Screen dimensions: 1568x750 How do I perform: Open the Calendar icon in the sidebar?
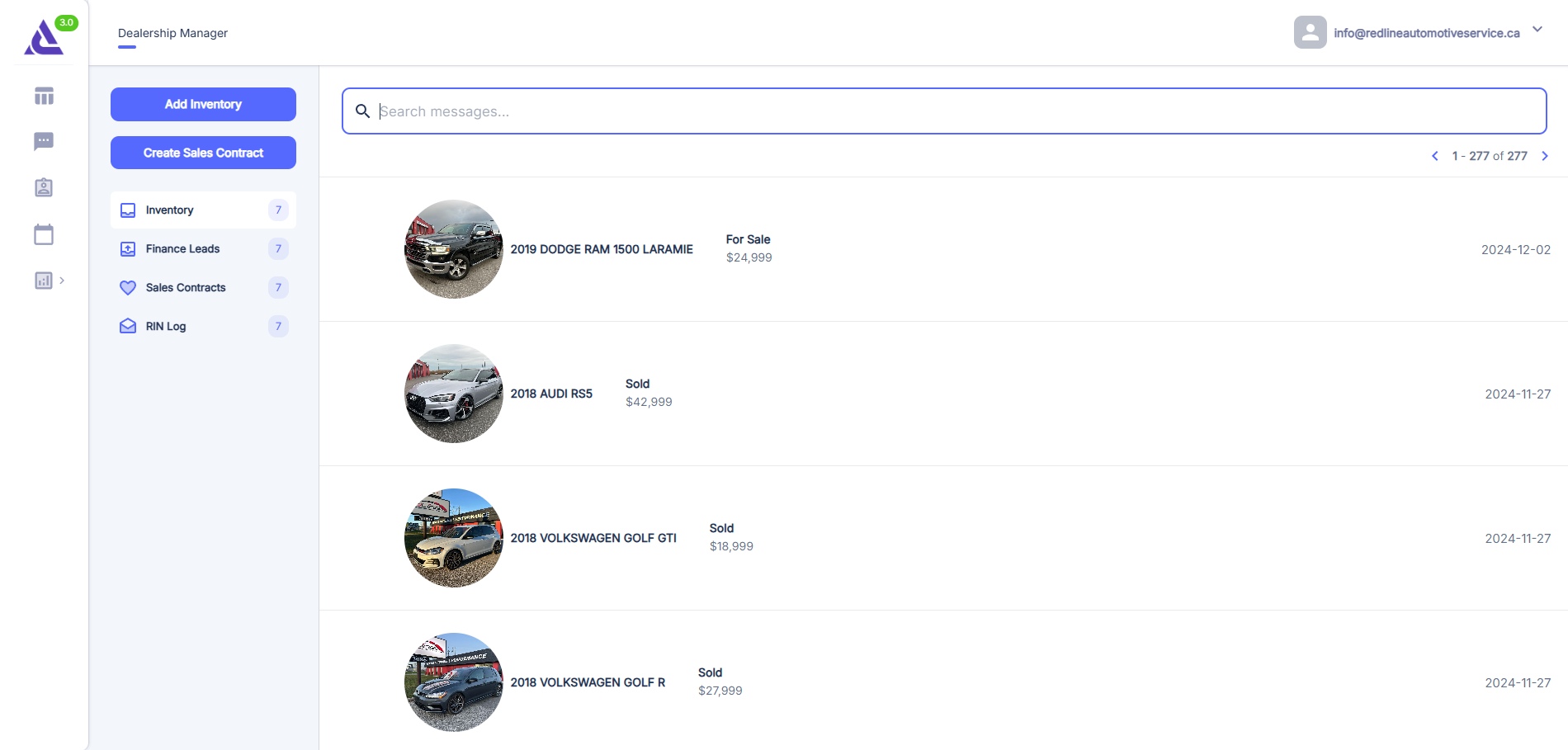pos(43,233)
